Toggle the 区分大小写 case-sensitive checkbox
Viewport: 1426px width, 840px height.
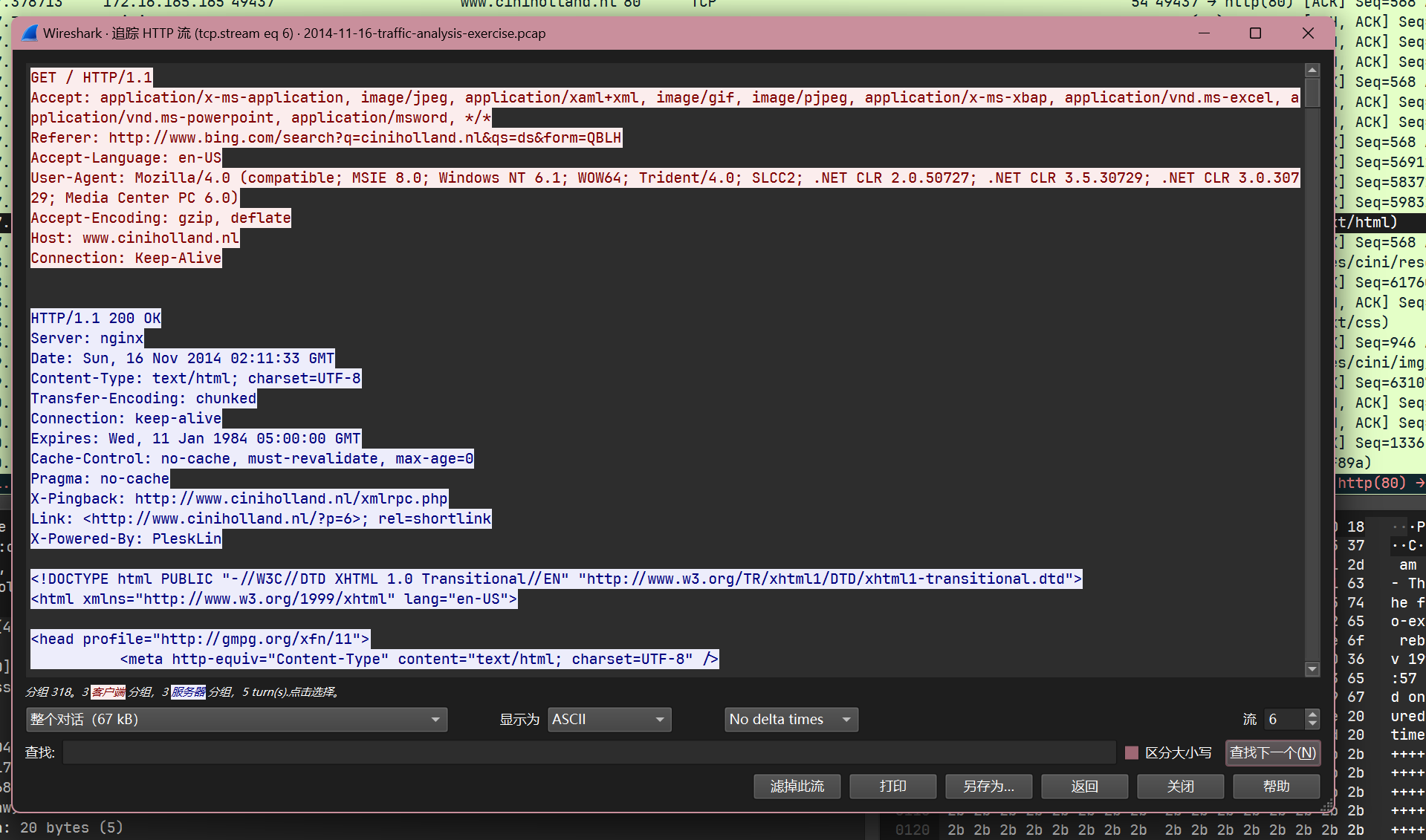tap(1132, 753)
